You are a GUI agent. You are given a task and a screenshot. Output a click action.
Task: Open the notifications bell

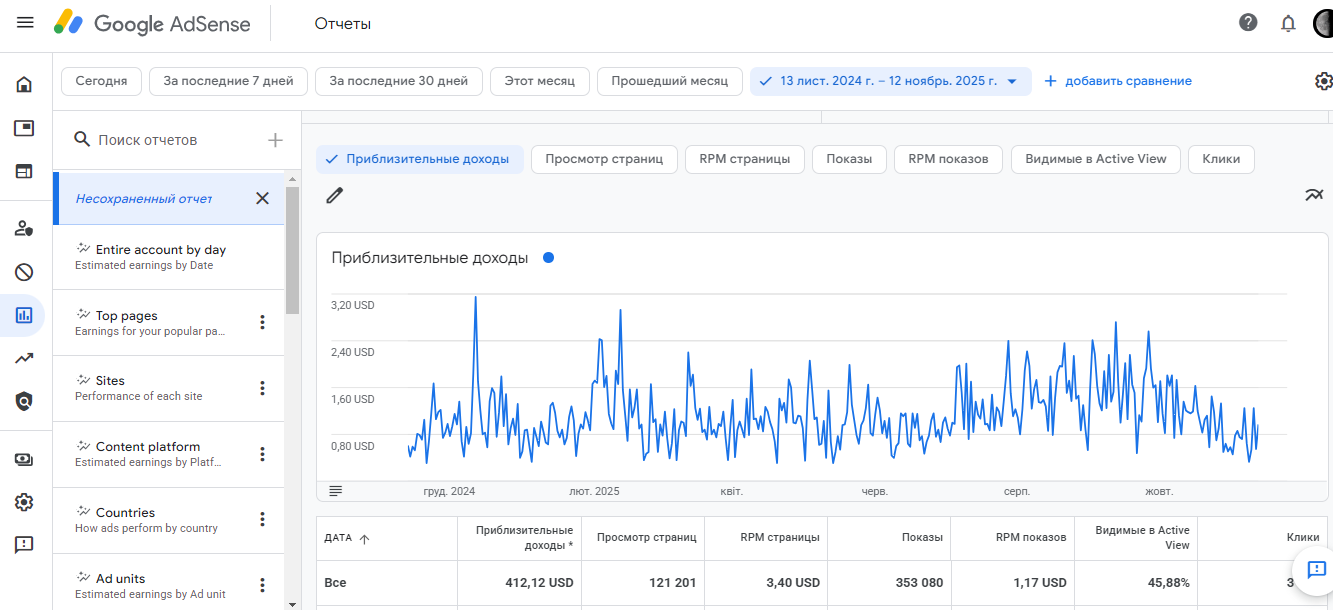click(1288, 23)
